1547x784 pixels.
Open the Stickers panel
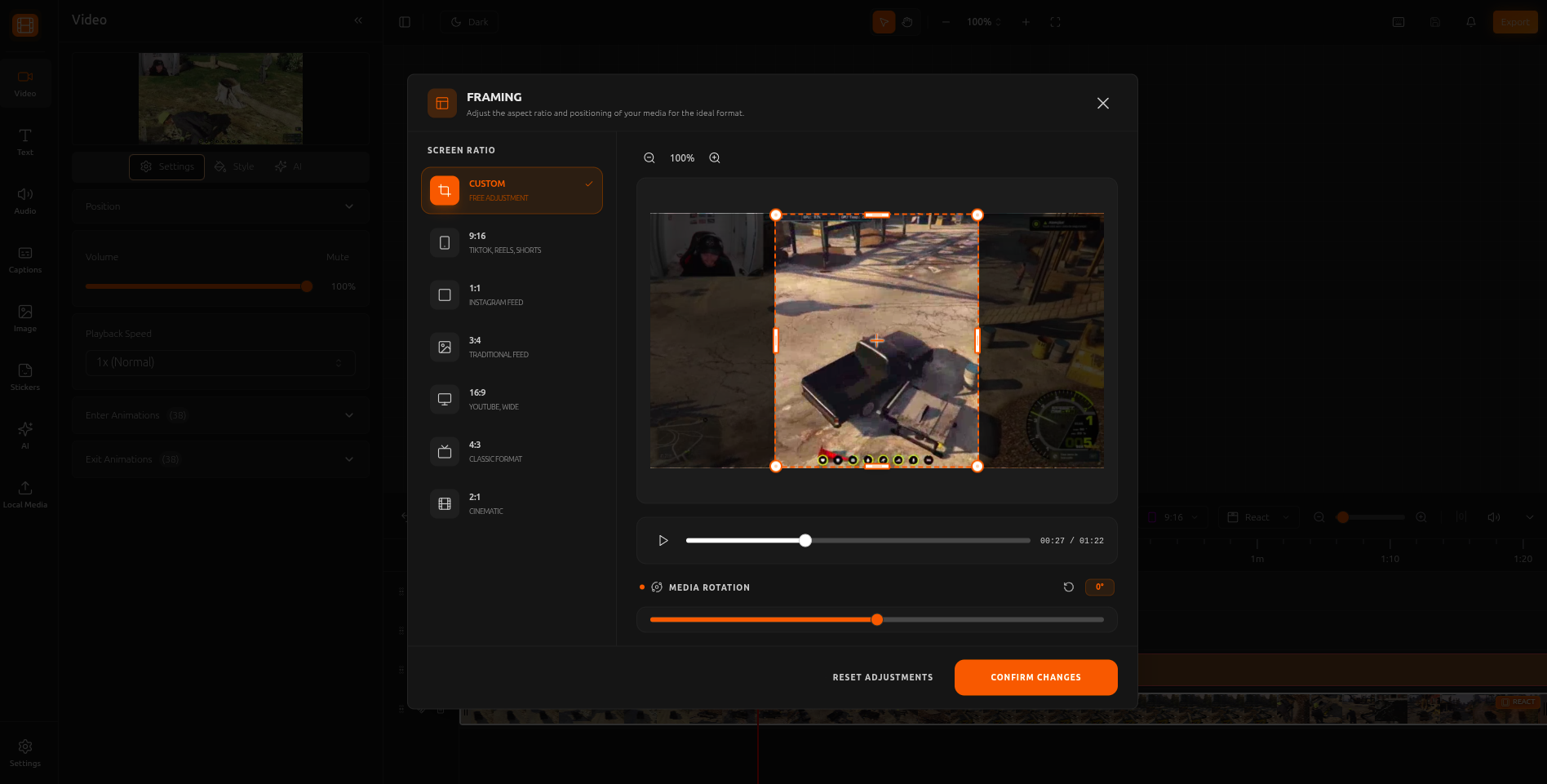point(24,376)
